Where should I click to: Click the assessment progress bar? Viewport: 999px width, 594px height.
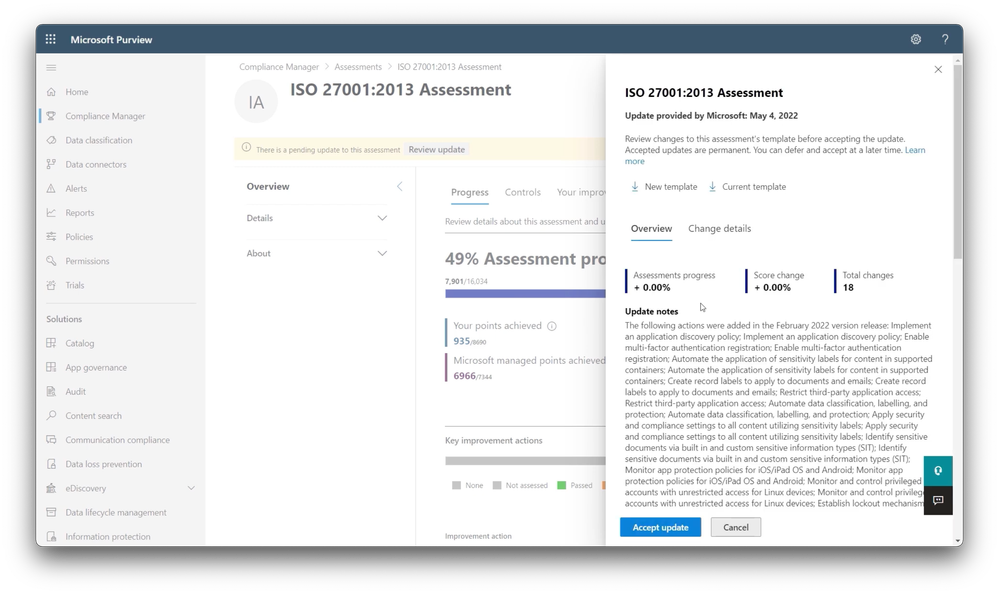tap(525, 294)
